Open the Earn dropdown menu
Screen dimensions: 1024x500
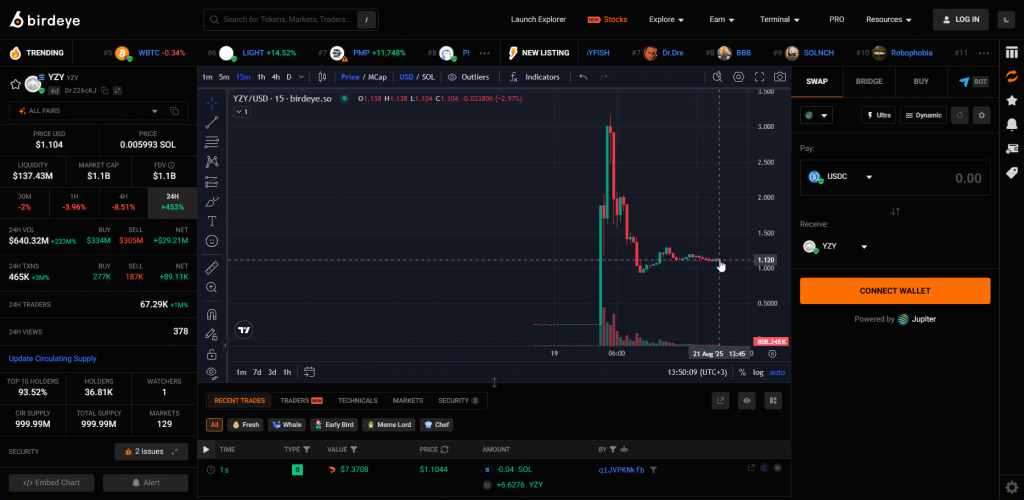[722, 20]
